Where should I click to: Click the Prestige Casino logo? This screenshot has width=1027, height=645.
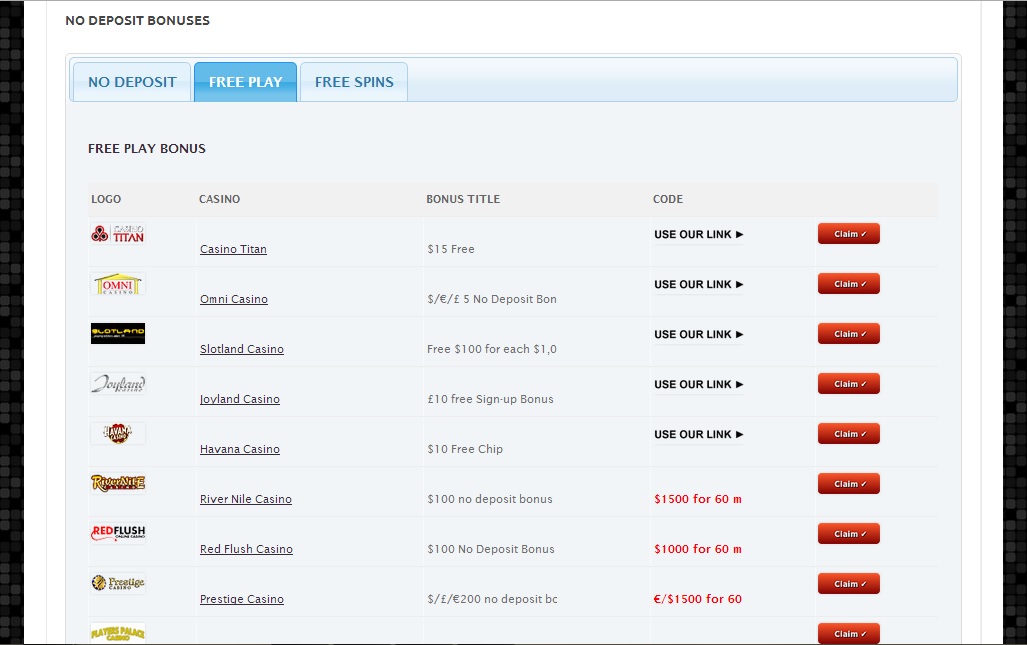click(x=118, y=583)
